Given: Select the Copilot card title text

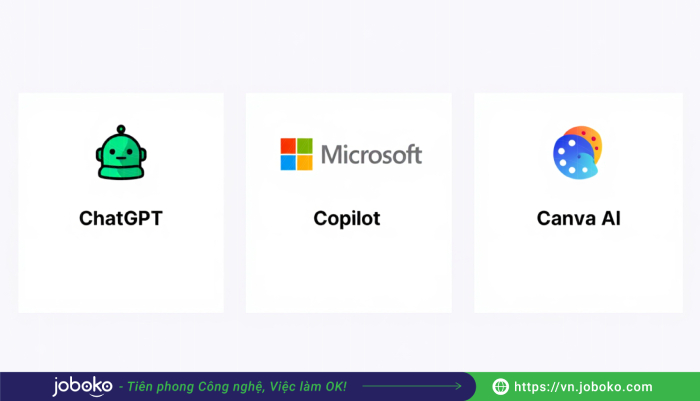Looking at the screenshot, I should pyautogui.click(x=347, y=218).
